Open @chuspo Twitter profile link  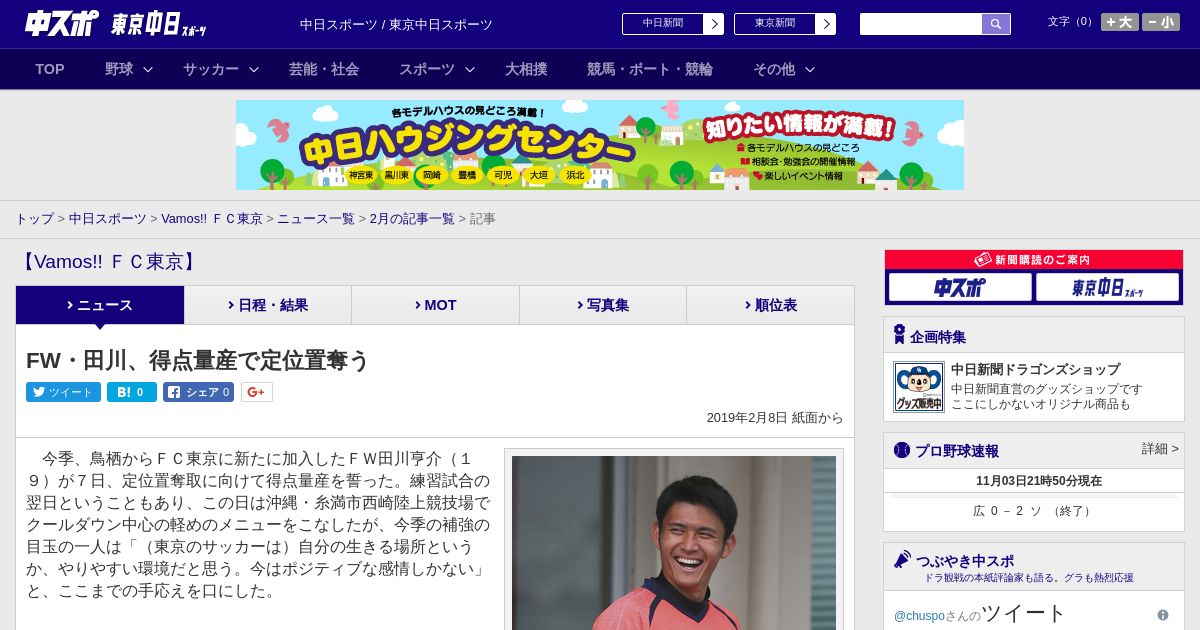[x=919, y=615]
